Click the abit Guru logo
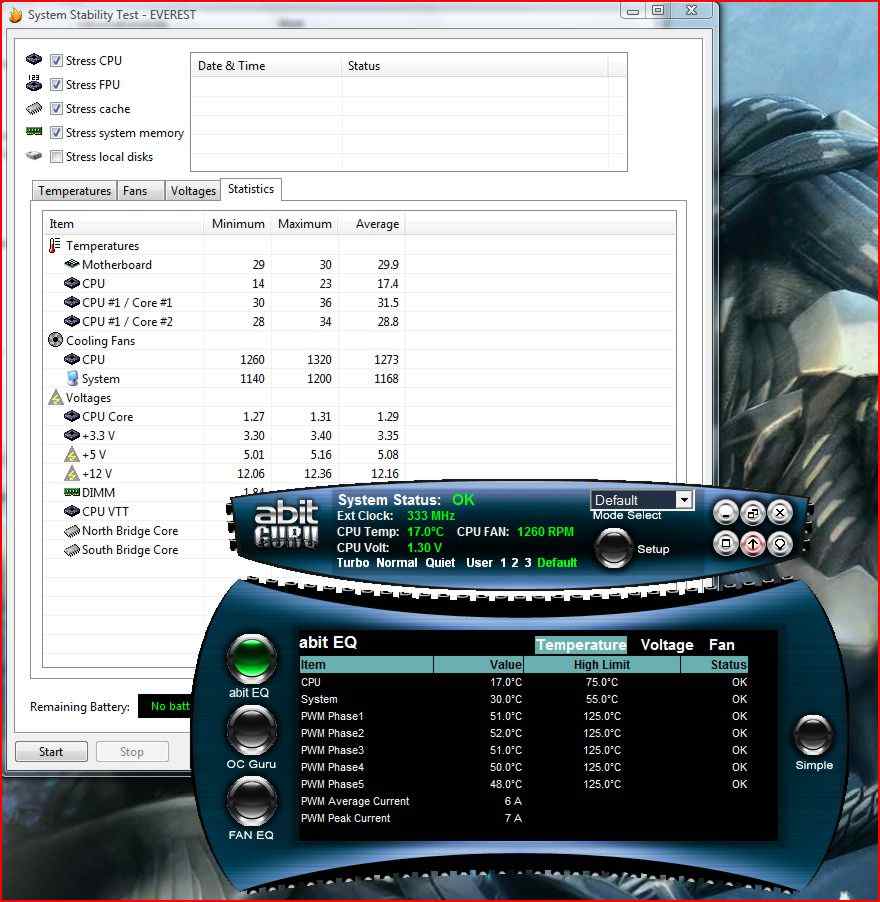The image size is (880, 902). point(286,523)
